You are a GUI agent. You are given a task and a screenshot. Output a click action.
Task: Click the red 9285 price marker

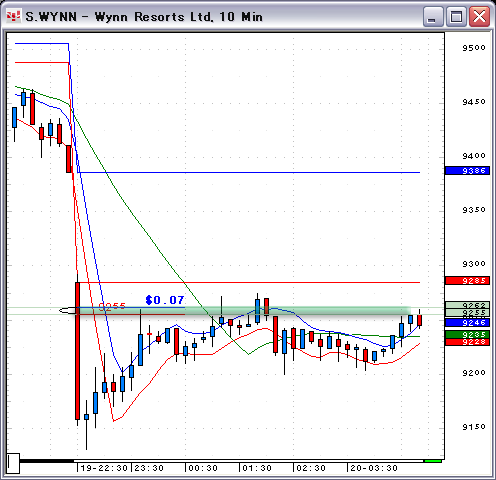coord(467,281)
